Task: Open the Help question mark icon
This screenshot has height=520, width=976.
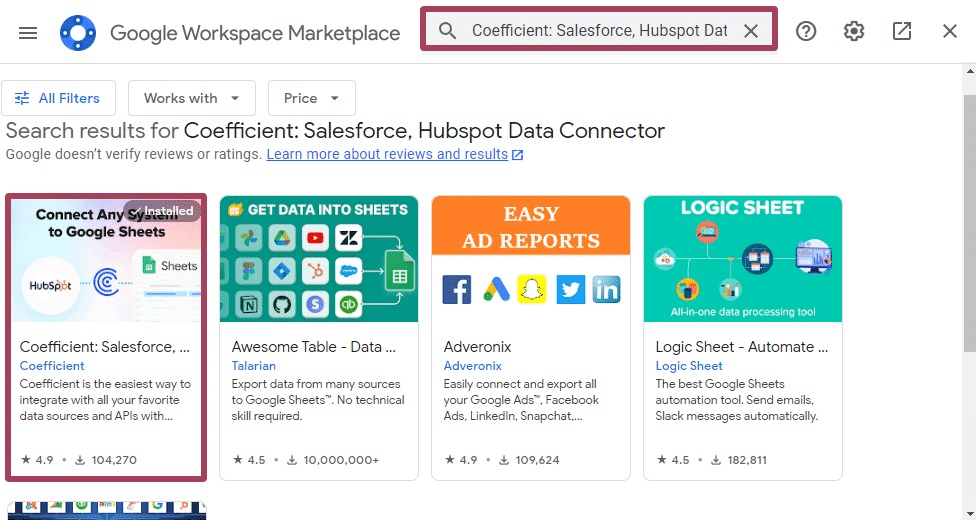Action: tap(806, 31)
